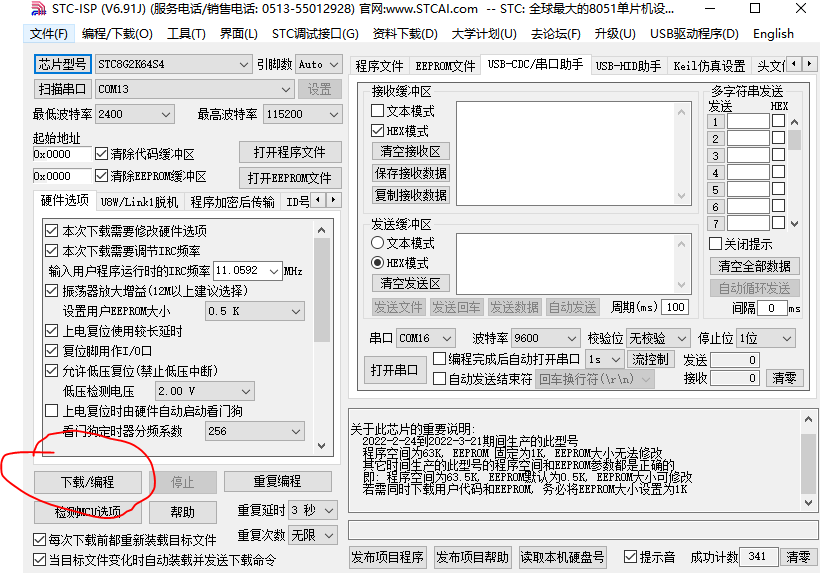Toggle HEX checkbox for send row 1
Screen dimensions: 820x573
(x=778, y=121)
